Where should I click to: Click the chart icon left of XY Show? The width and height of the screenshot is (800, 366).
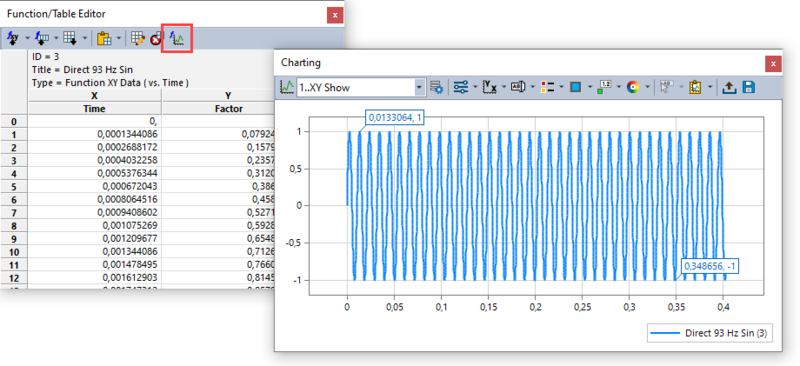click(287, 87)
